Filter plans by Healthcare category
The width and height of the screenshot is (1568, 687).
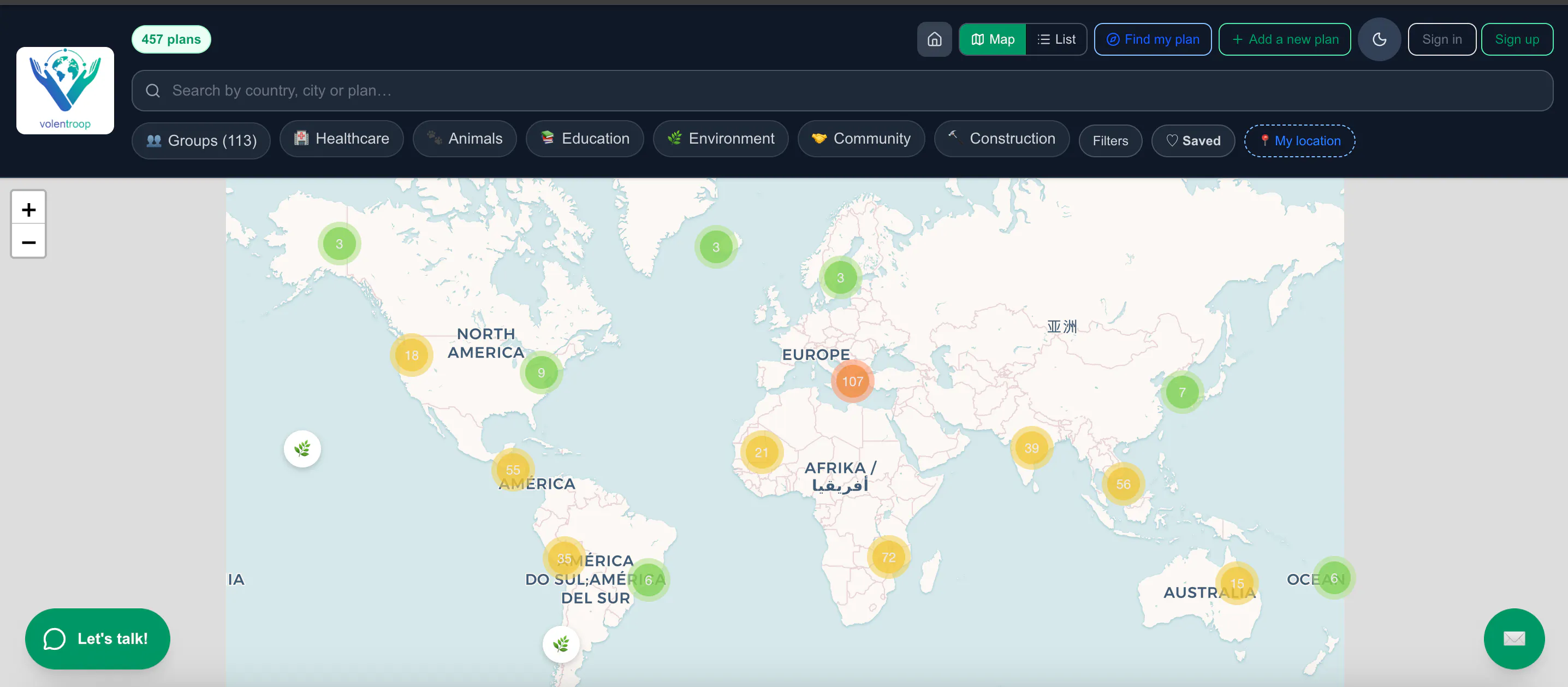341,139
